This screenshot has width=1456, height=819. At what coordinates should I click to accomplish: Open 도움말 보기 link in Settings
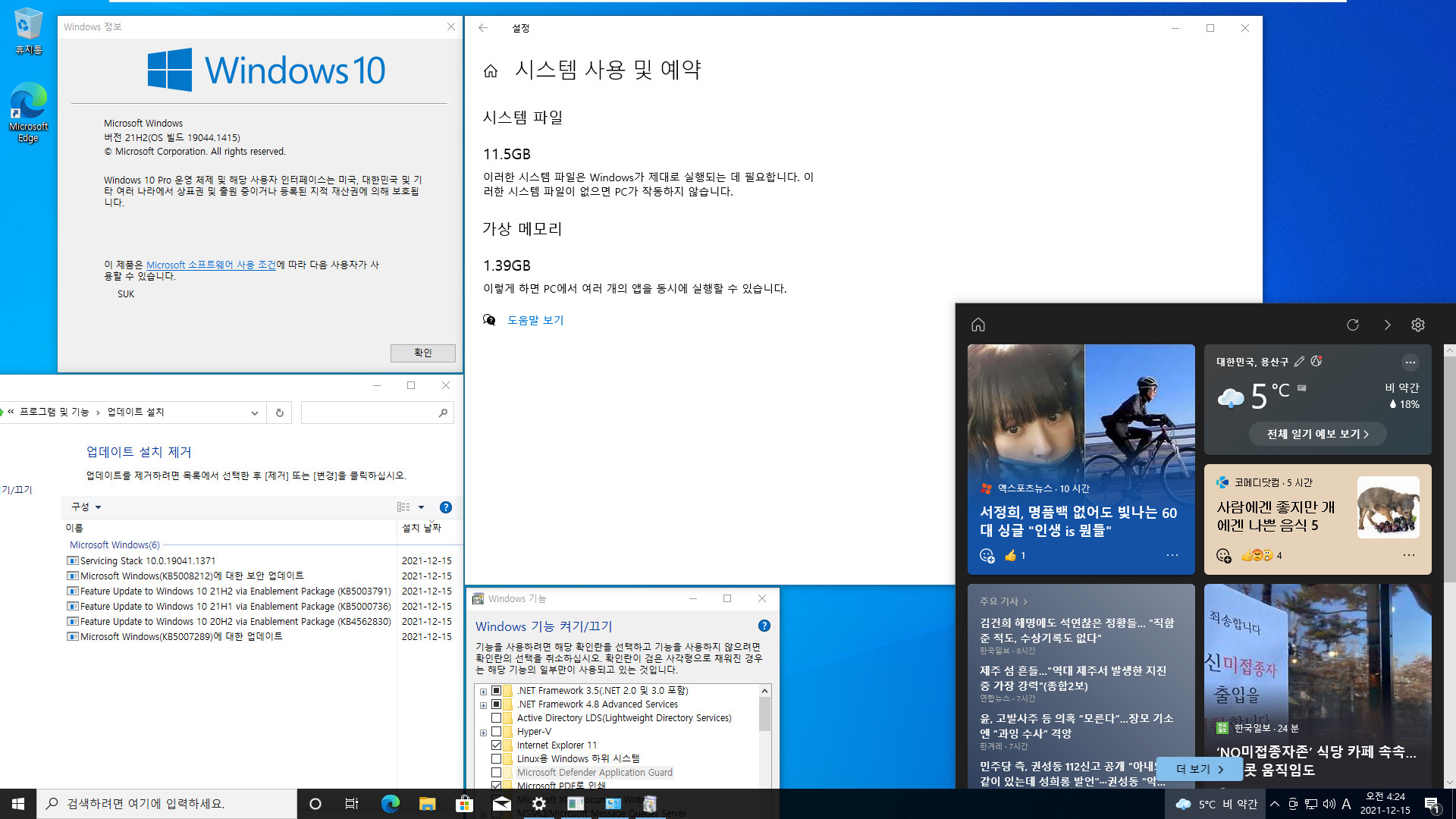(535, 320)
